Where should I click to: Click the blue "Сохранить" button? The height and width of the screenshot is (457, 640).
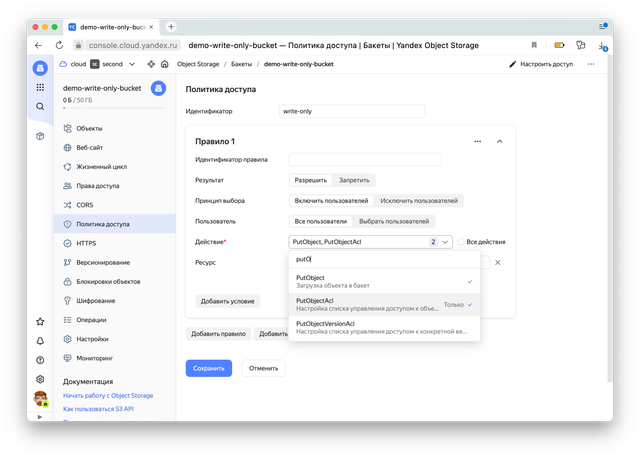pyautogui.click(x=208, y=368)
